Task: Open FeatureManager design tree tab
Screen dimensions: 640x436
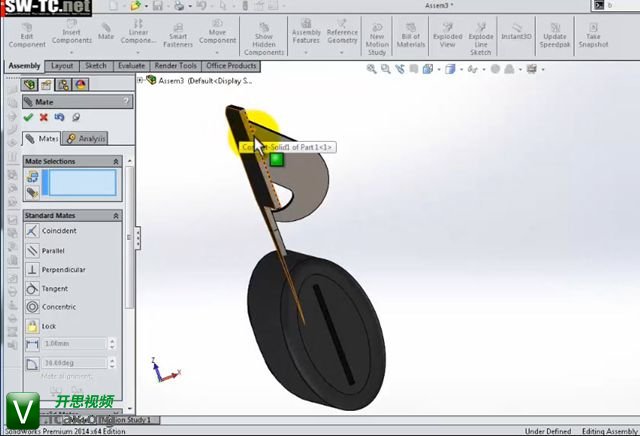Action: (29, 85)
